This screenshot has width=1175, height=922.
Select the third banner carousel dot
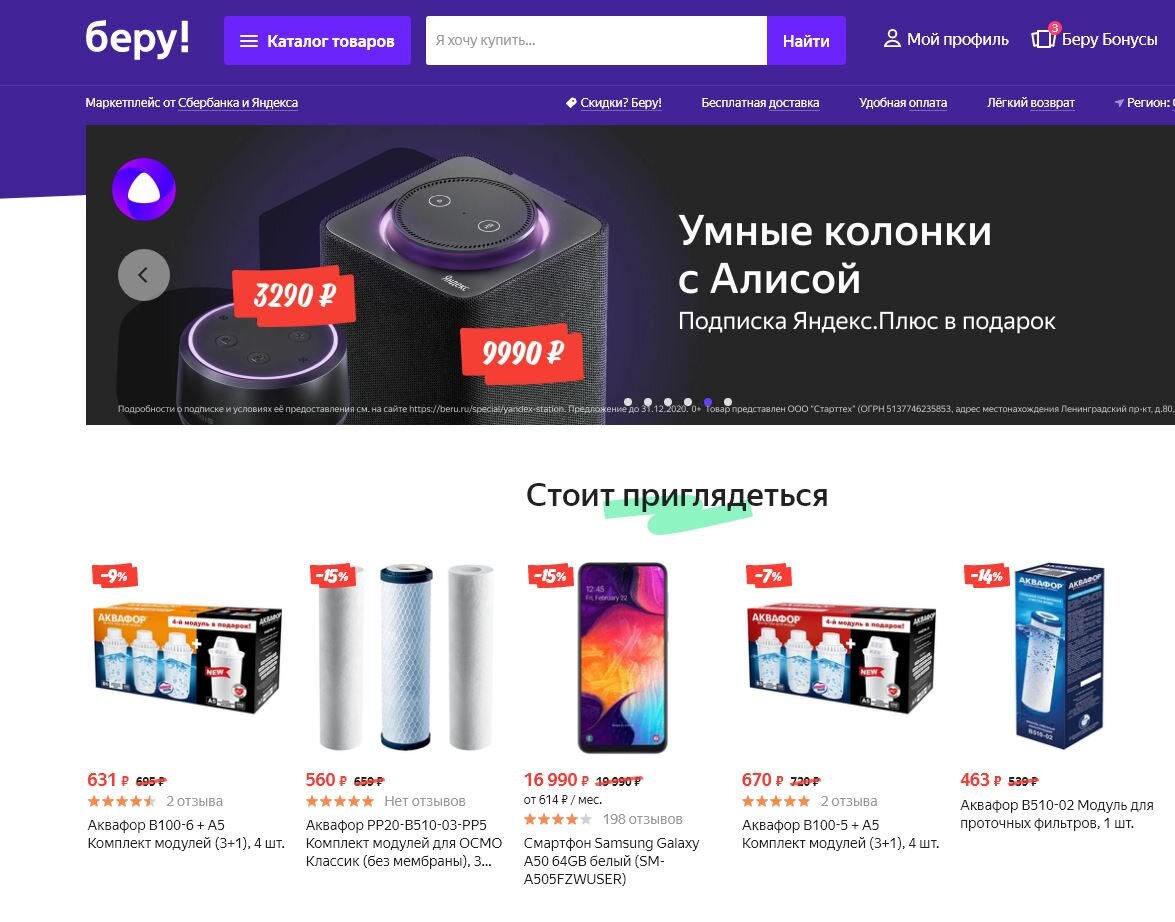(668, 403)
